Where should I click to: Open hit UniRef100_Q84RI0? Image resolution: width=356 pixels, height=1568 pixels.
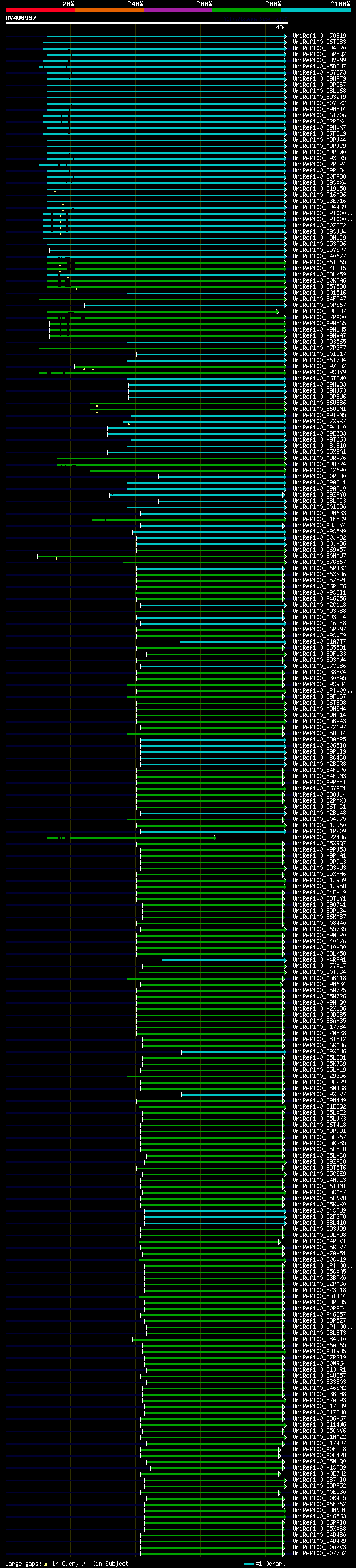(x=319, y=1338)
